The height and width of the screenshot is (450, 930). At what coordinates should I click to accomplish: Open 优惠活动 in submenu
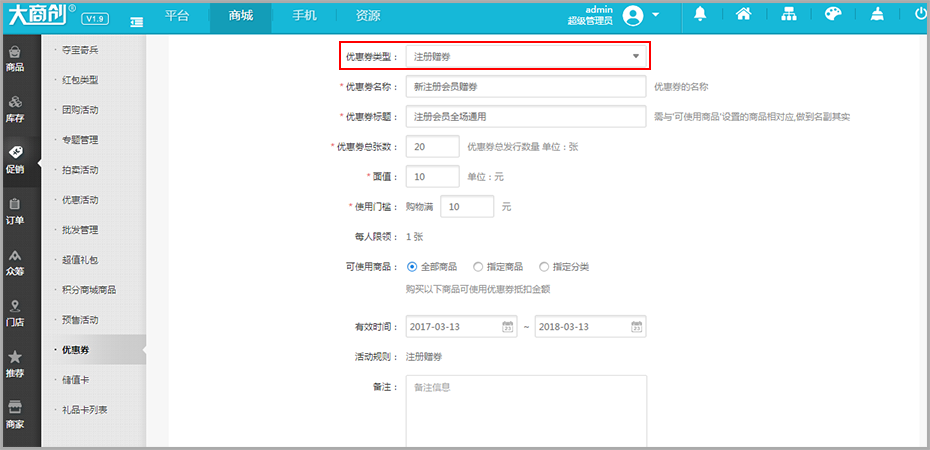[x=80, y=200]
